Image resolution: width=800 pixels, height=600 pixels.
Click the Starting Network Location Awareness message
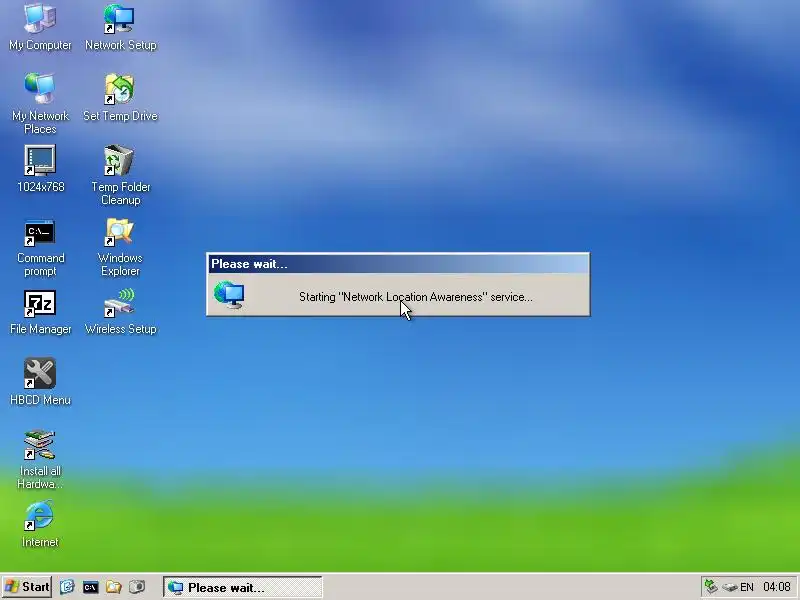416,297
